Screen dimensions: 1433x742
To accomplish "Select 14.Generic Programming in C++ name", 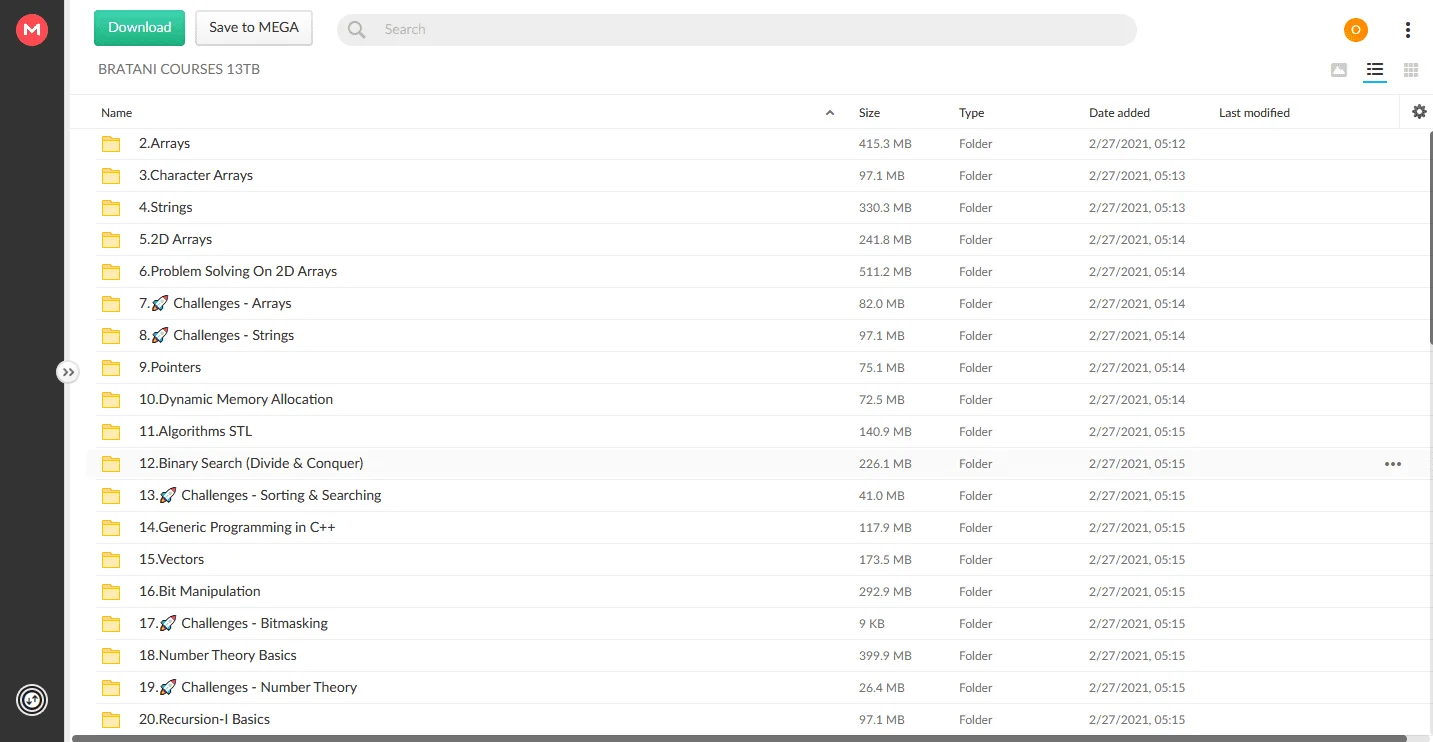I will [237, 527].
